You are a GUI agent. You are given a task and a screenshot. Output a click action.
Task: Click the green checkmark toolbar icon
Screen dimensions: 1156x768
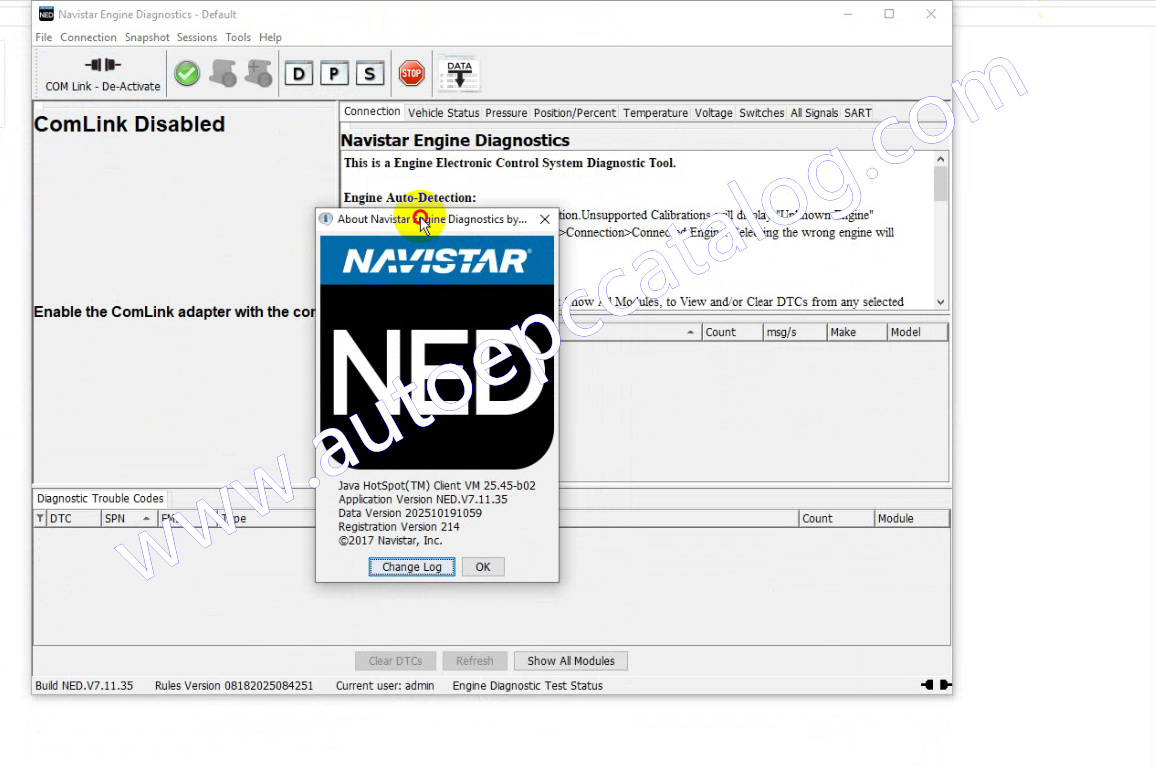coord(187,73)
